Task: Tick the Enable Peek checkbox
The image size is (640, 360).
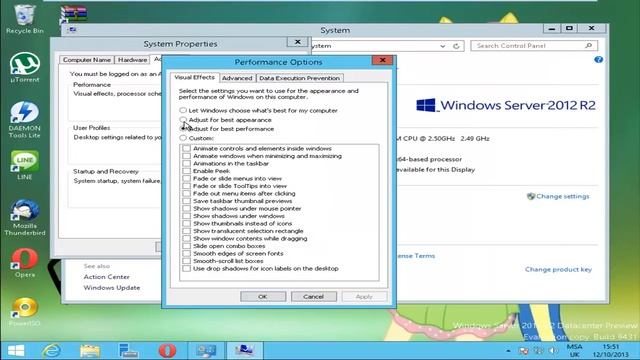Action: tap(187, 171)
